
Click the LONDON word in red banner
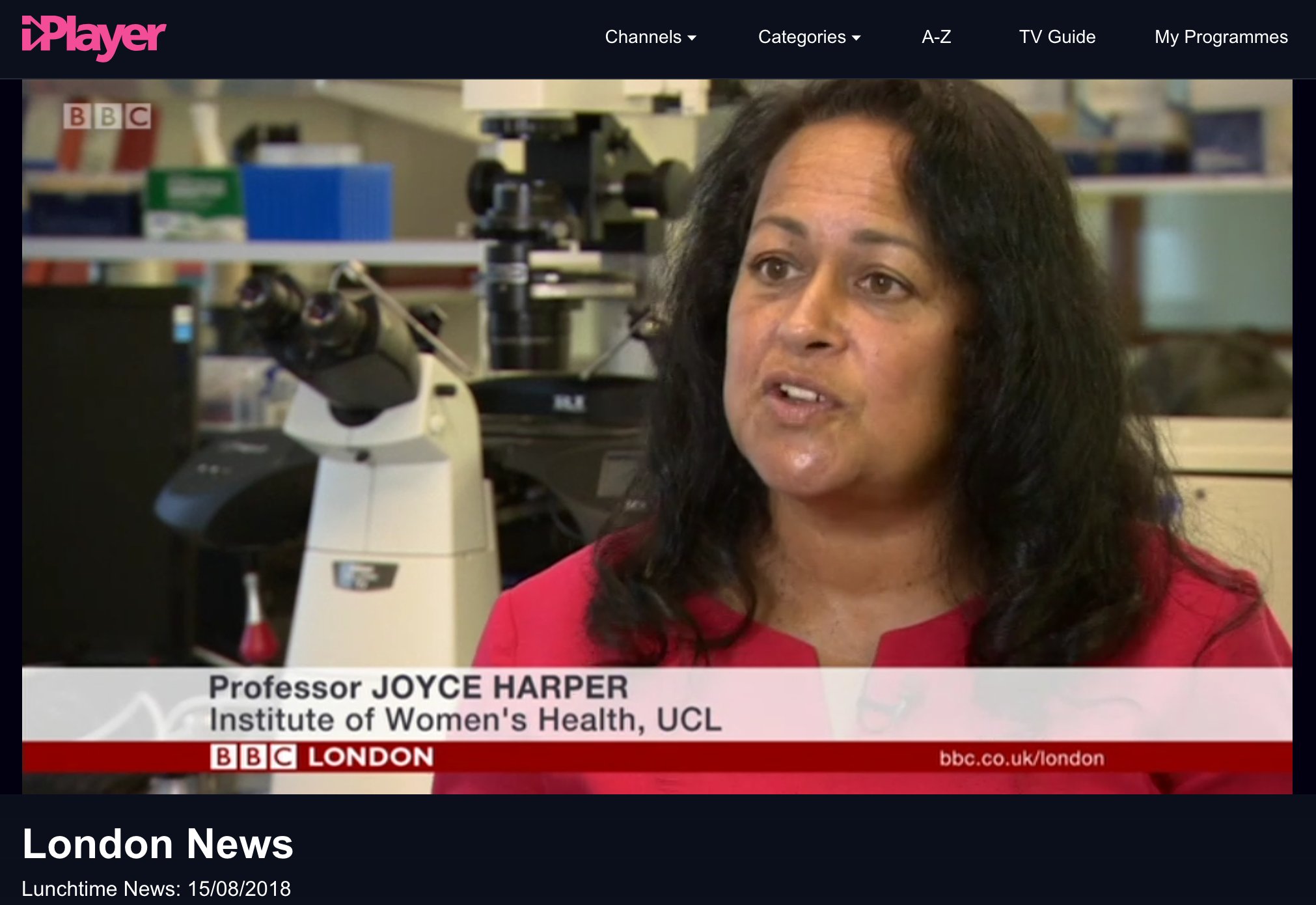(x=370, y=757)
